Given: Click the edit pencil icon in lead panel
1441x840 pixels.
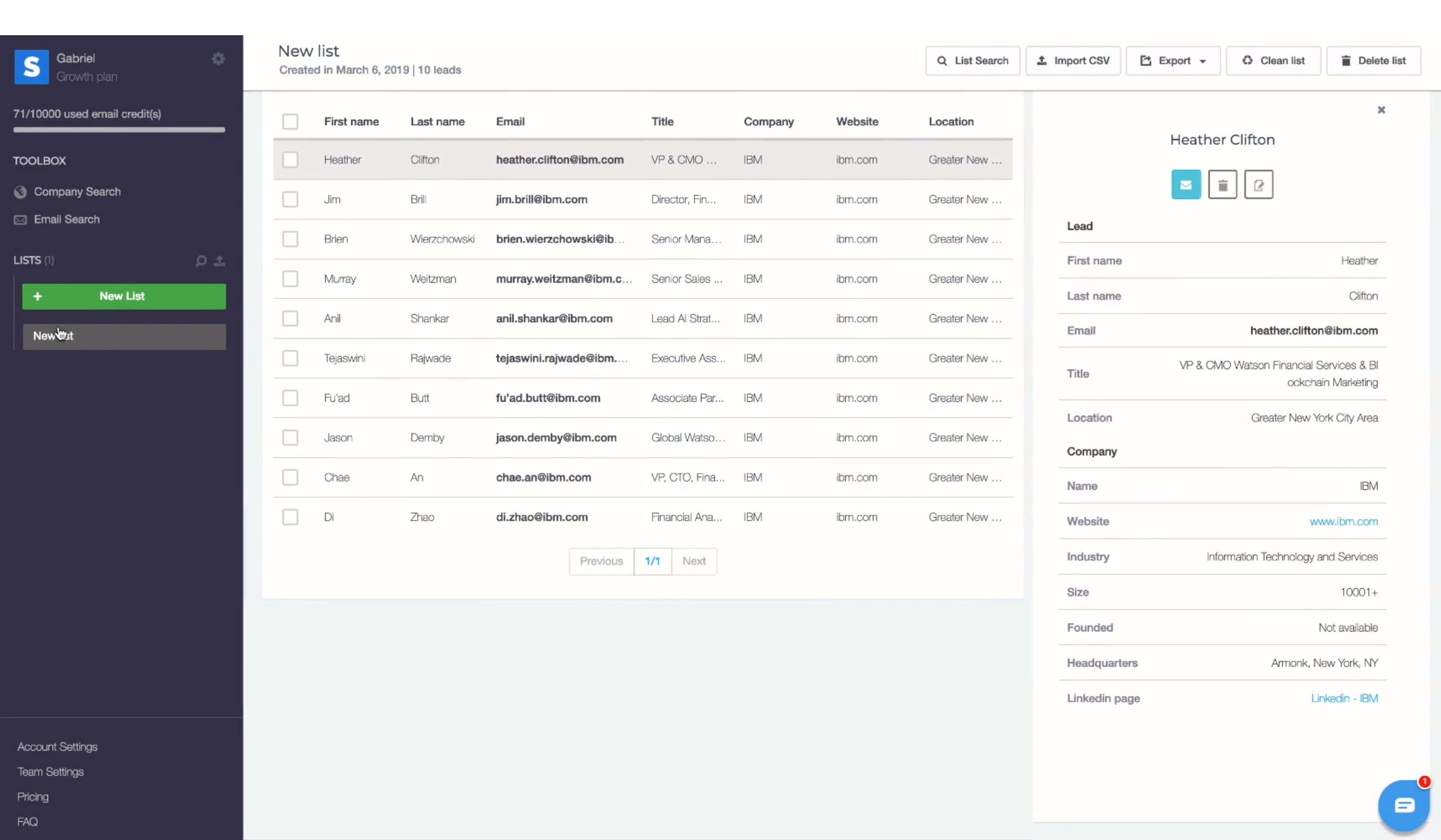Looking at the screenshot, I should pos(1258,184).
